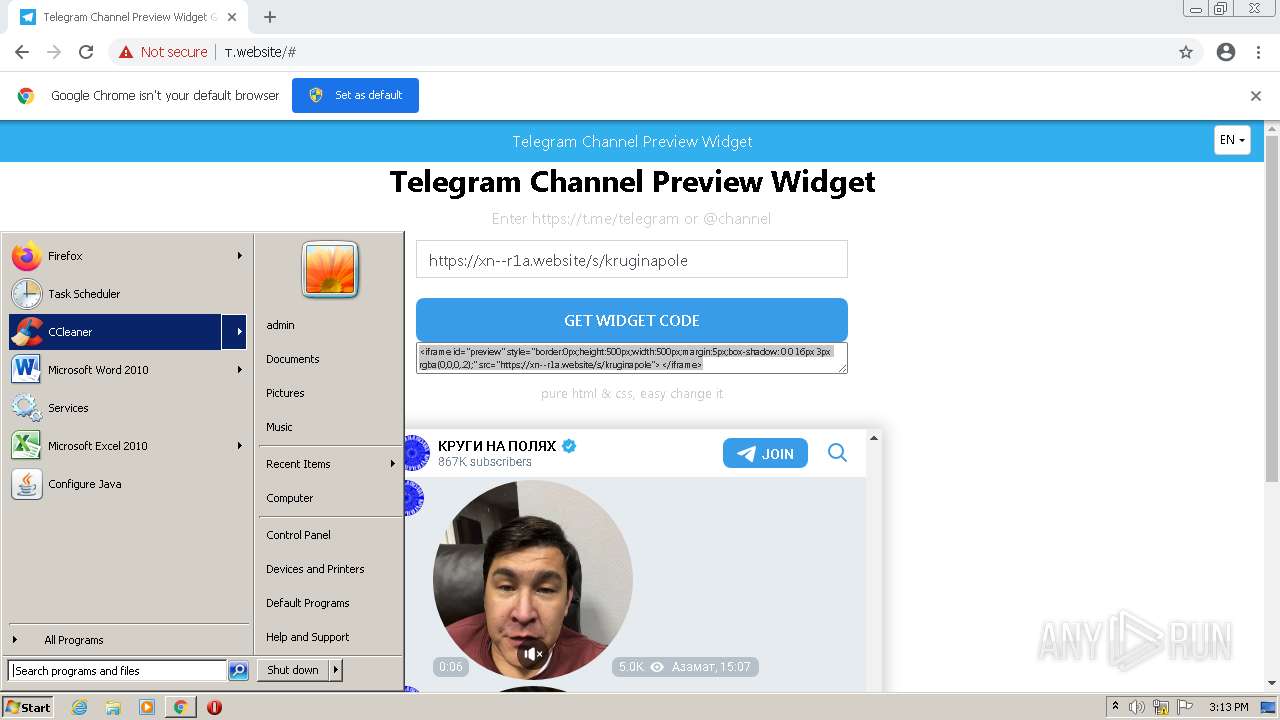The image size is (1280, 720).
Task: Expand Firefox jump list arrow
Action: pyautogui.click(x=239, y=256)
